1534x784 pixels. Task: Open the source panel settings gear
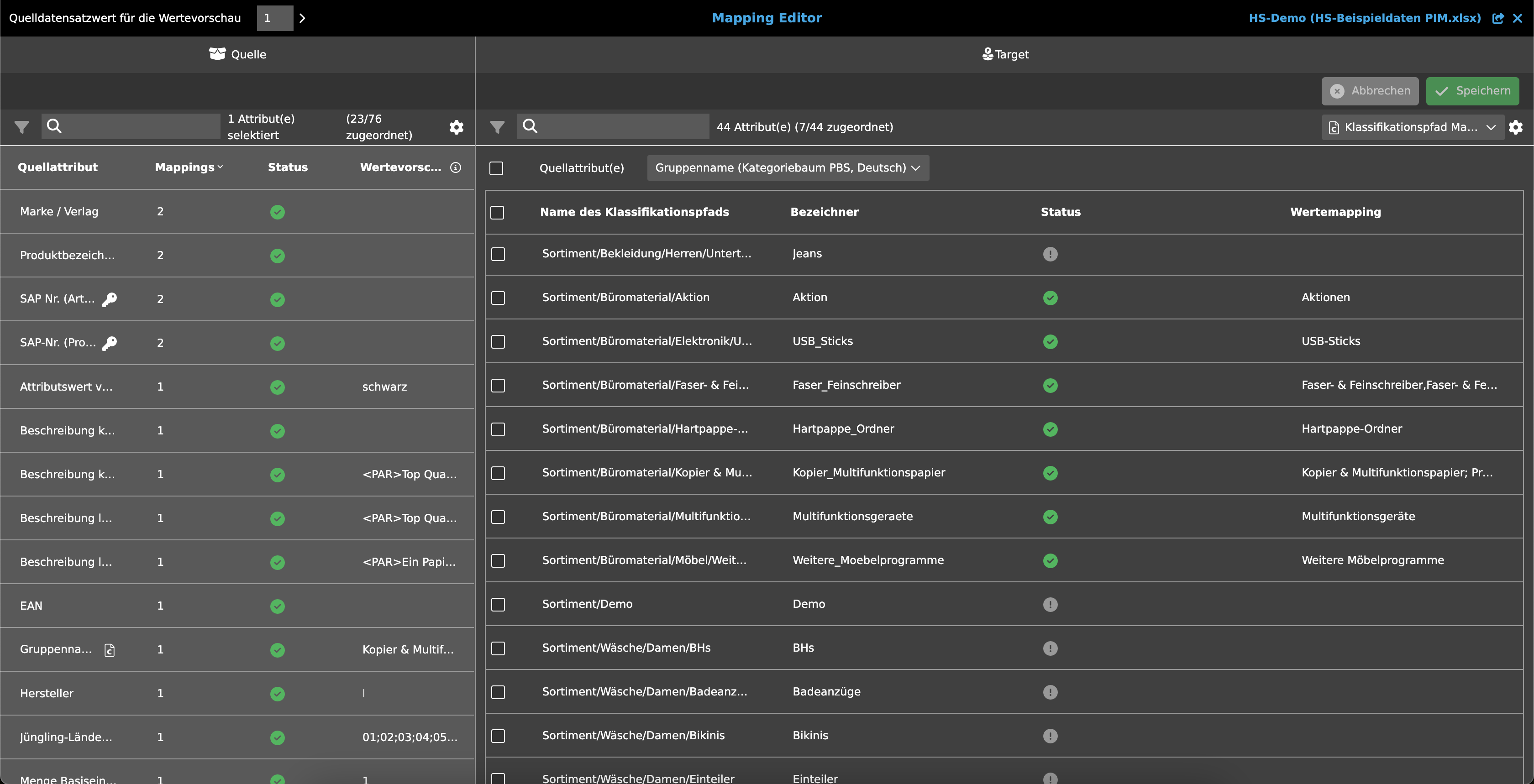[x=456, y=127]
